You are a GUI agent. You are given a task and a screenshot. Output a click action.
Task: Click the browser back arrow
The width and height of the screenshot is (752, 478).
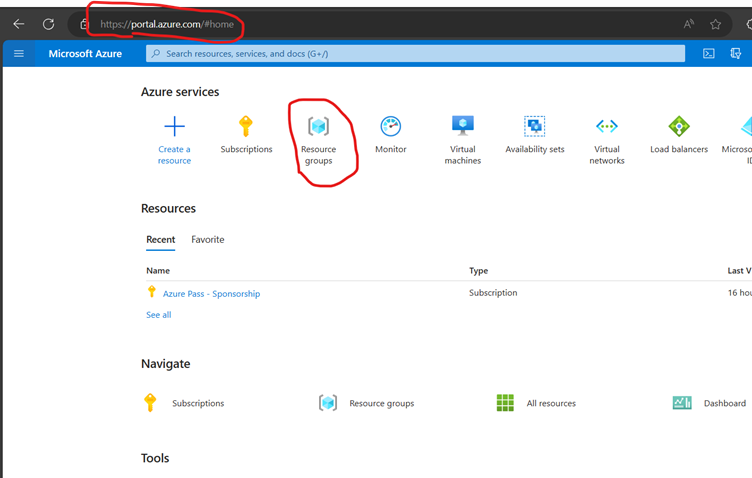tap(18, 24)
